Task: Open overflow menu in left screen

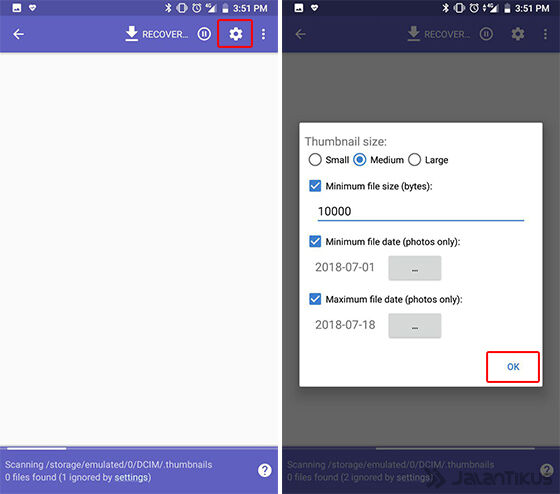Action: [263, 34]
